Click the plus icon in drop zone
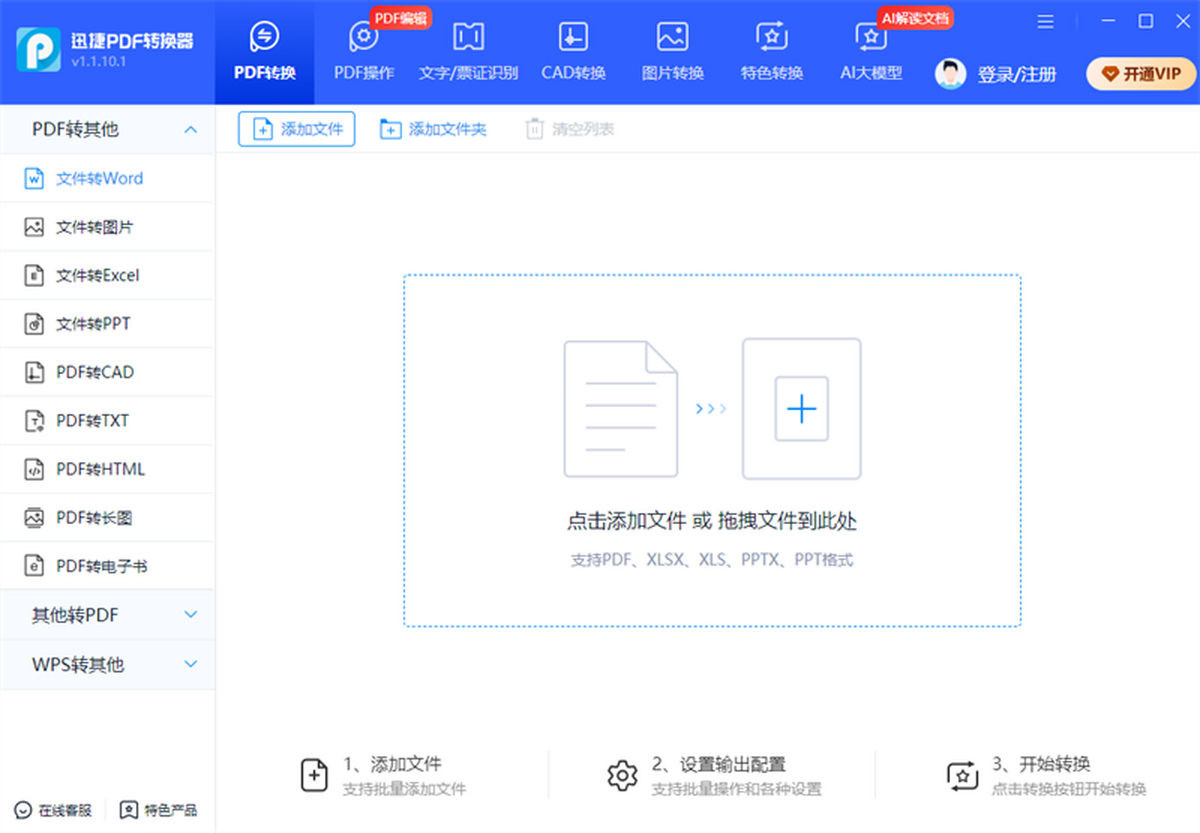 tap(801, 408)
